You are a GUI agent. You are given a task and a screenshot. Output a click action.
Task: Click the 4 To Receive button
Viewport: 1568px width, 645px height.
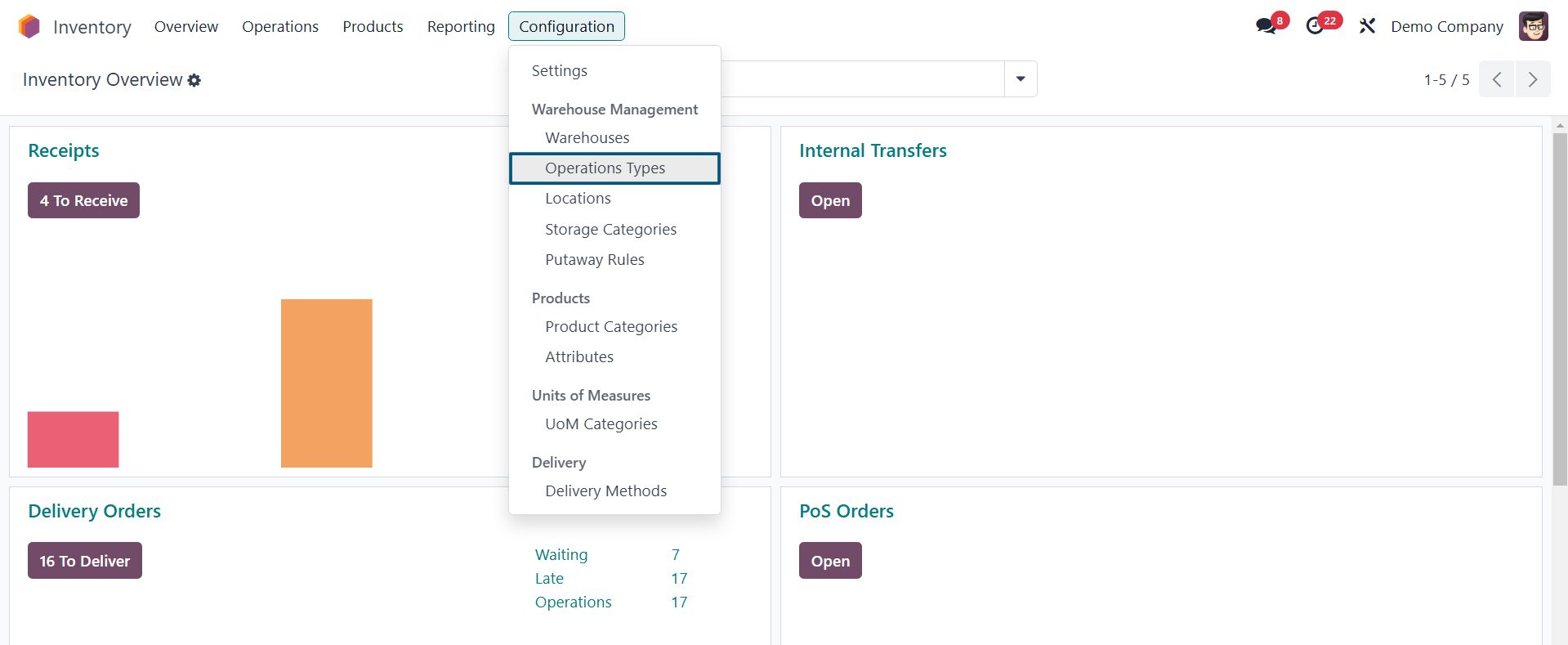83,200
